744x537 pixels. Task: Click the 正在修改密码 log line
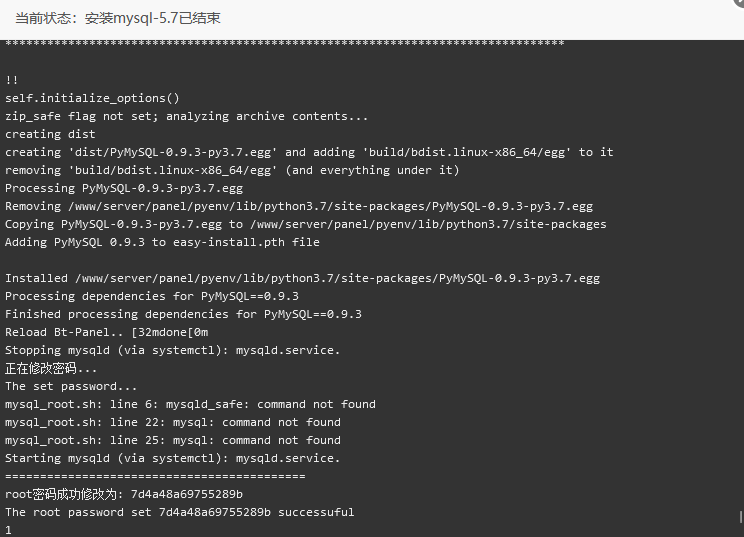[x=51, y=368]
